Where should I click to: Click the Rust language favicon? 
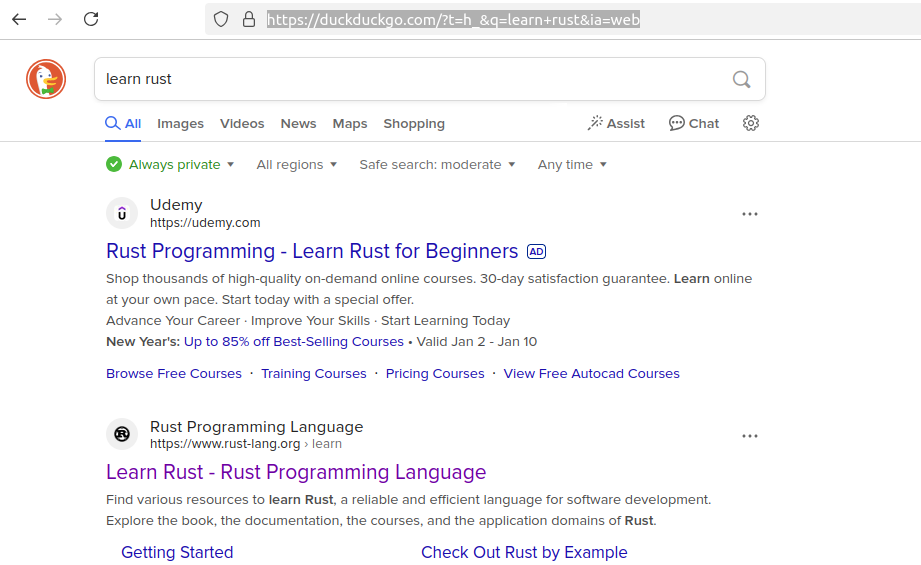pyautogui.click(x=122, y=434)
